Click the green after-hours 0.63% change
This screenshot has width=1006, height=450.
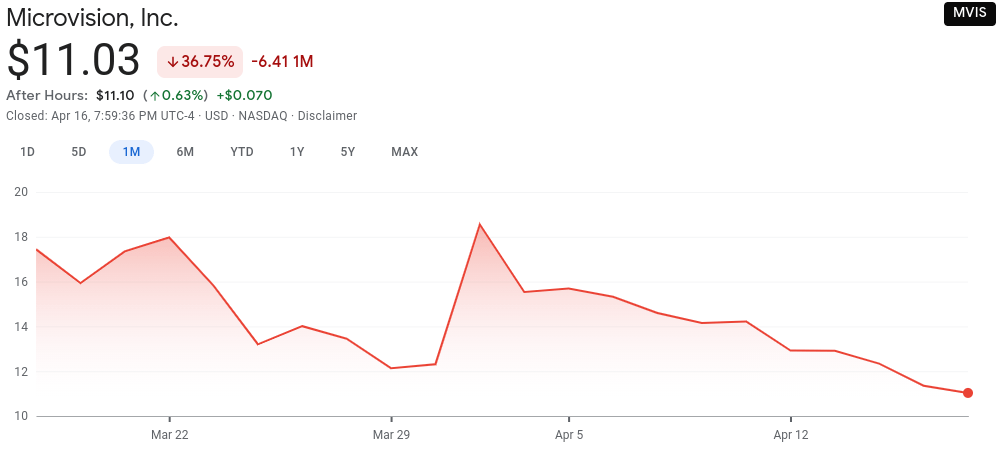(176, 95)
